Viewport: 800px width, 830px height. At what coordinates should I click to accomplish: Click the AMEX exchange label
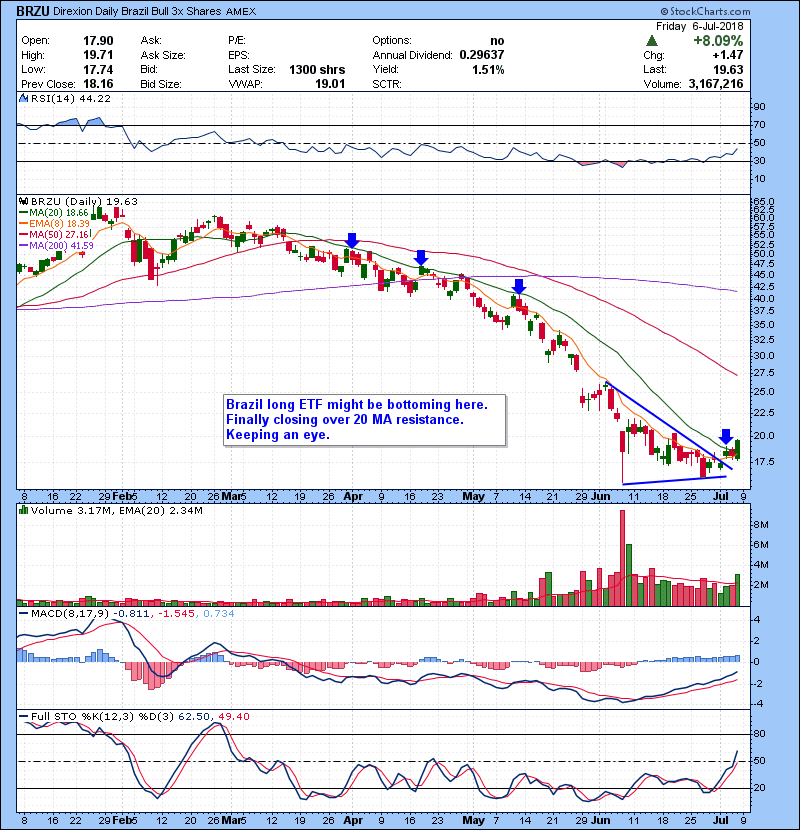(241, 12)
